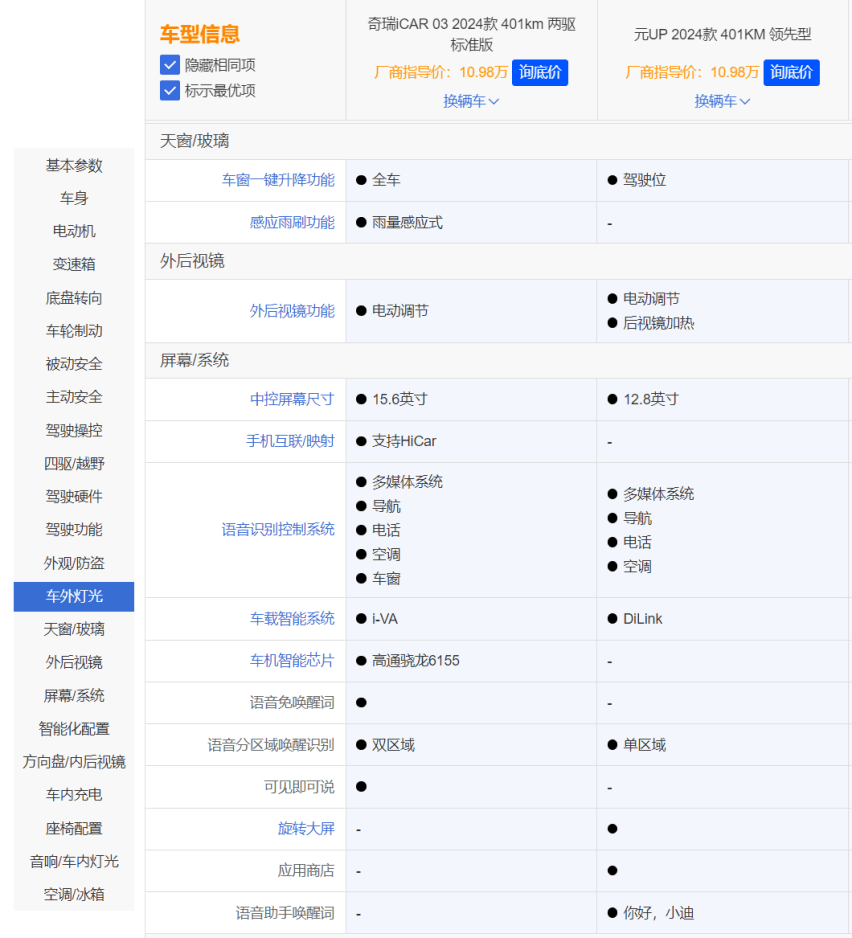Select 车轮制动 in the sidebar
Viewport: 852px width, 938px height.
pyautogui.click(x=74, y=331)
